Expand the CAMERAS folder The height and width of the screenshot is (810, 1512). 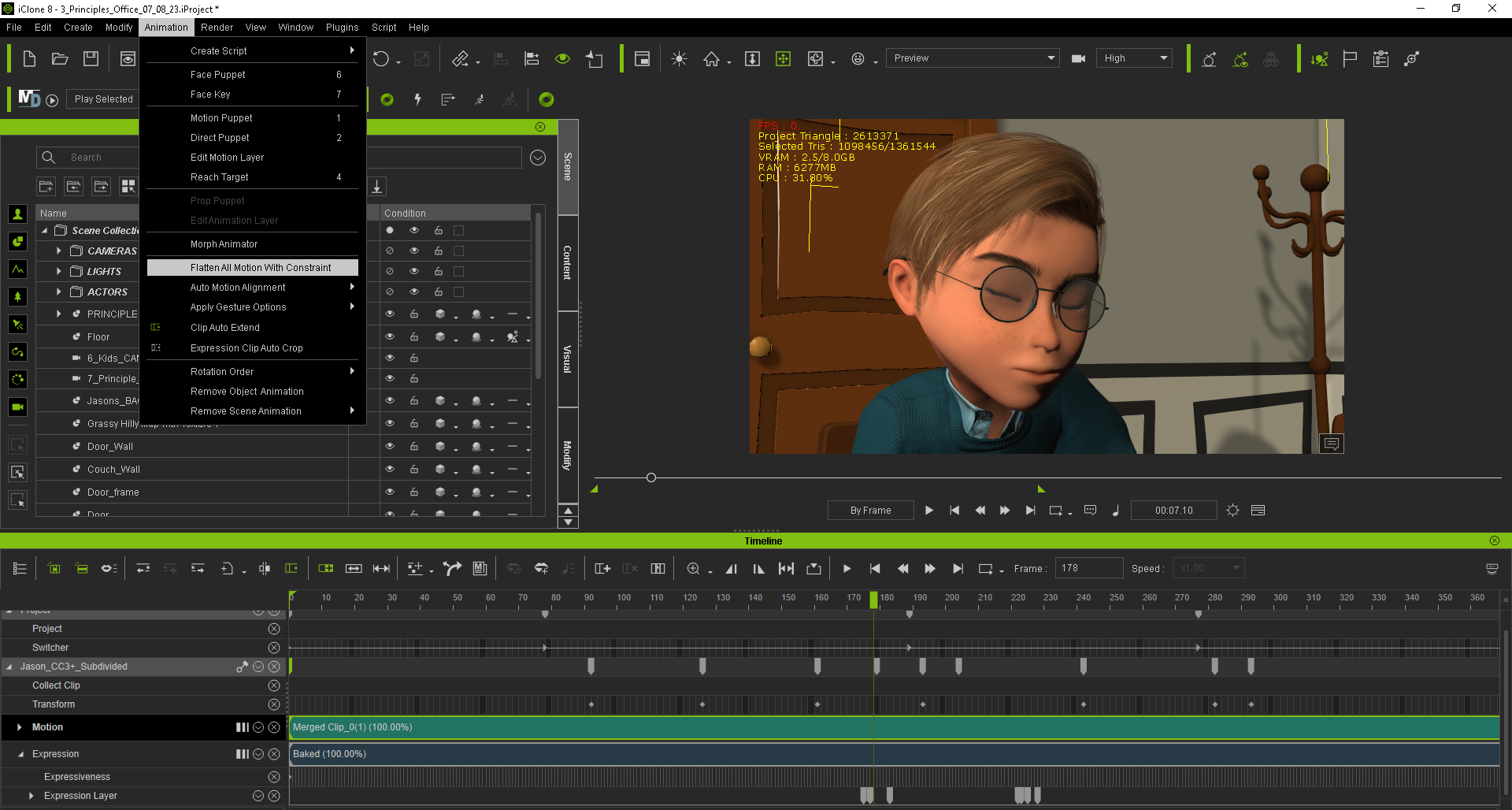tap(59, 251)
